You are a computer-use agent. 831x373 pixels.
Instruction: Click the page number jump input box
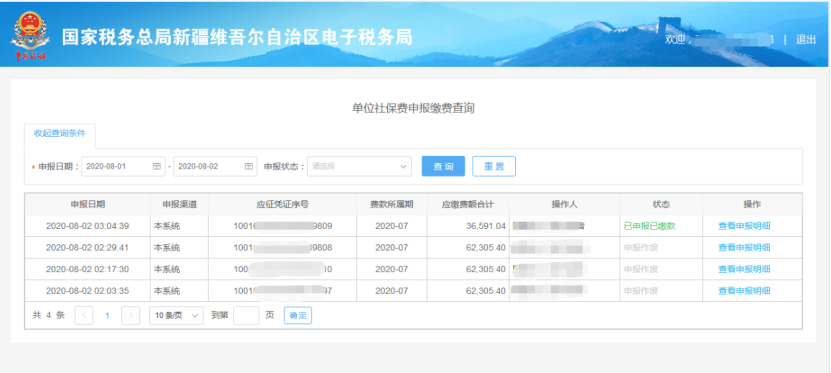[246, 315]
